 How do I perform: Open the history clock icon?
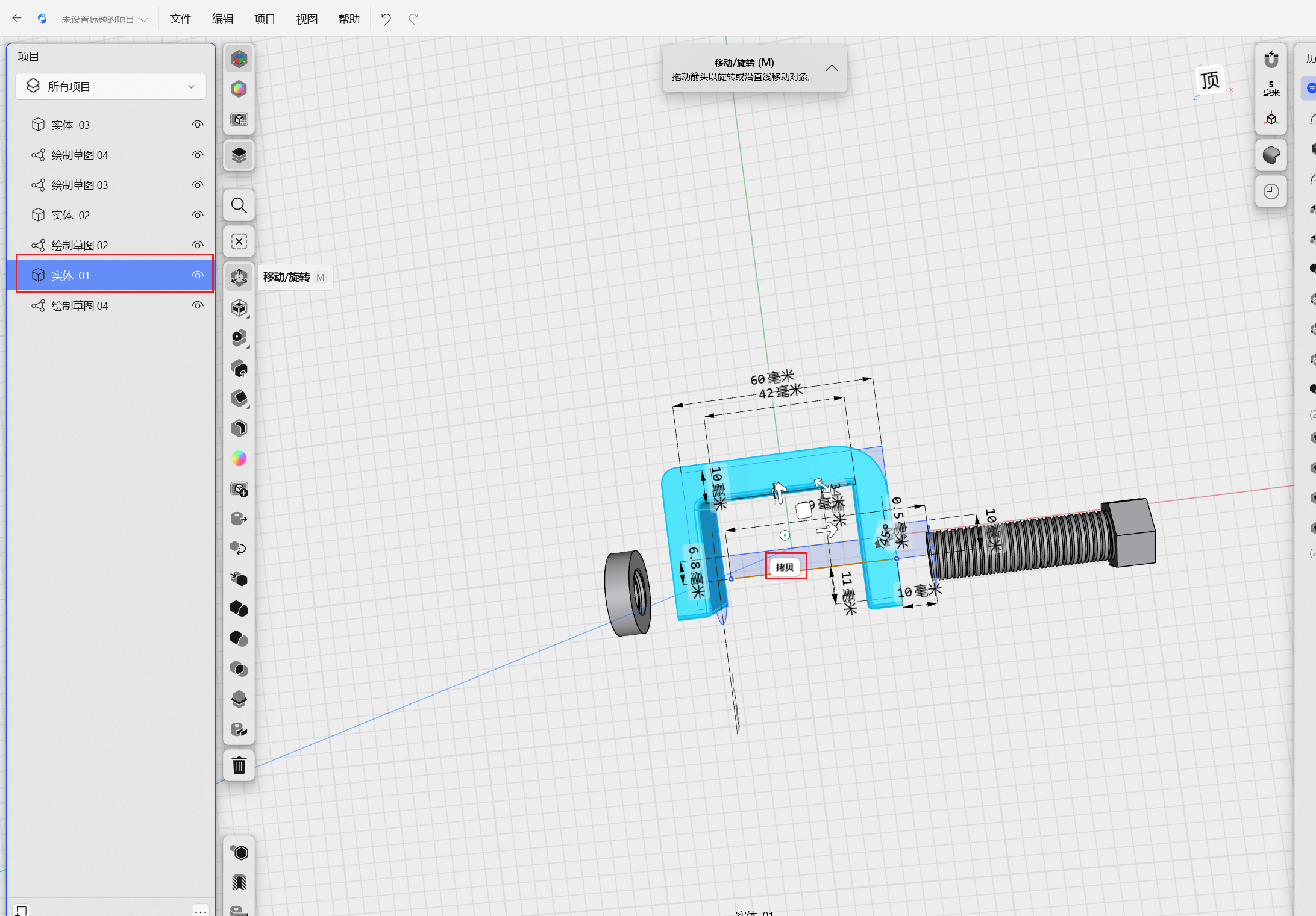click(1271, 192)
